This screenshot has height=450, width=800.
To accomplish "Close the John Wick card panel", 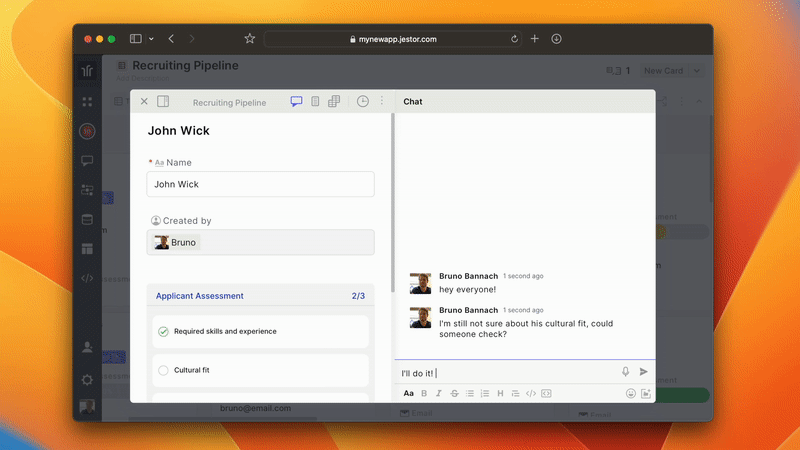I will pos(144,102).
